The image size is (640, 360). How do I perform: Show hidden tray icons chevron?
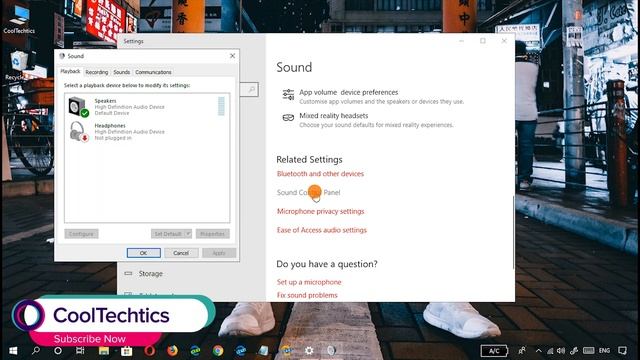tap(538, 351)
